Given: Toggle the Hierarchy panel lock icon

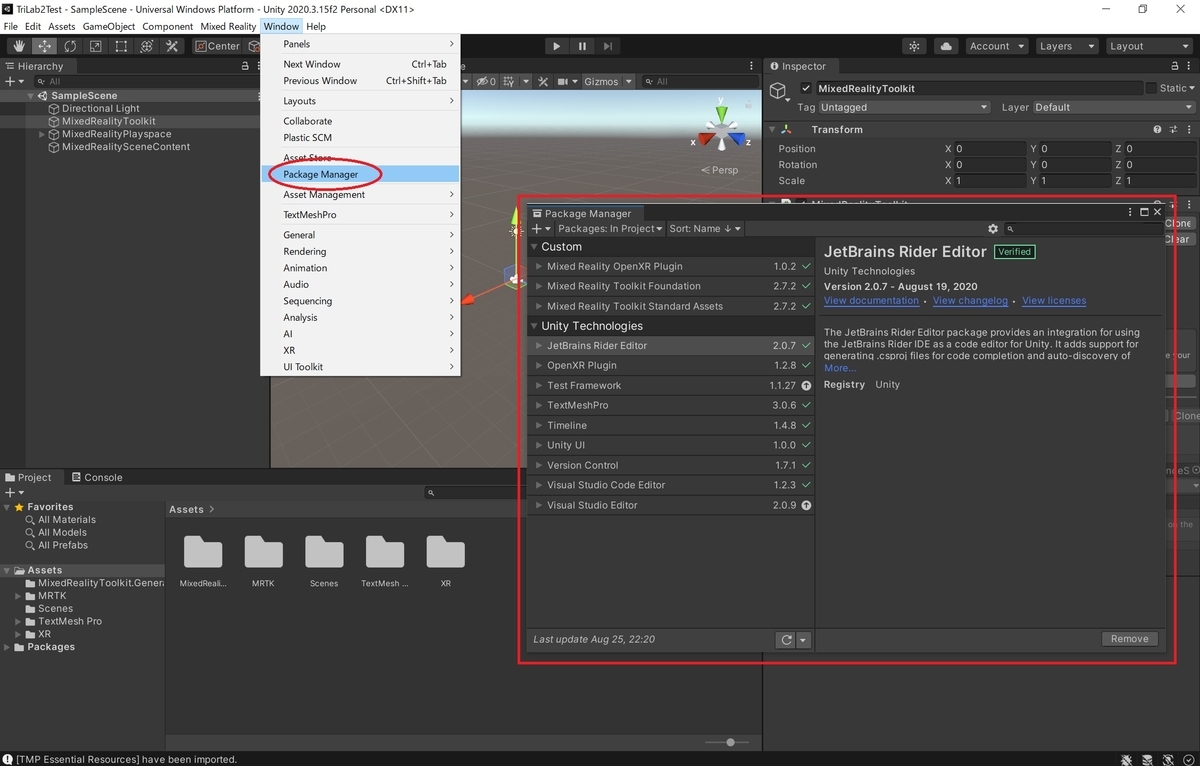Looking at the screenshot, I should (x=245, y=66).
